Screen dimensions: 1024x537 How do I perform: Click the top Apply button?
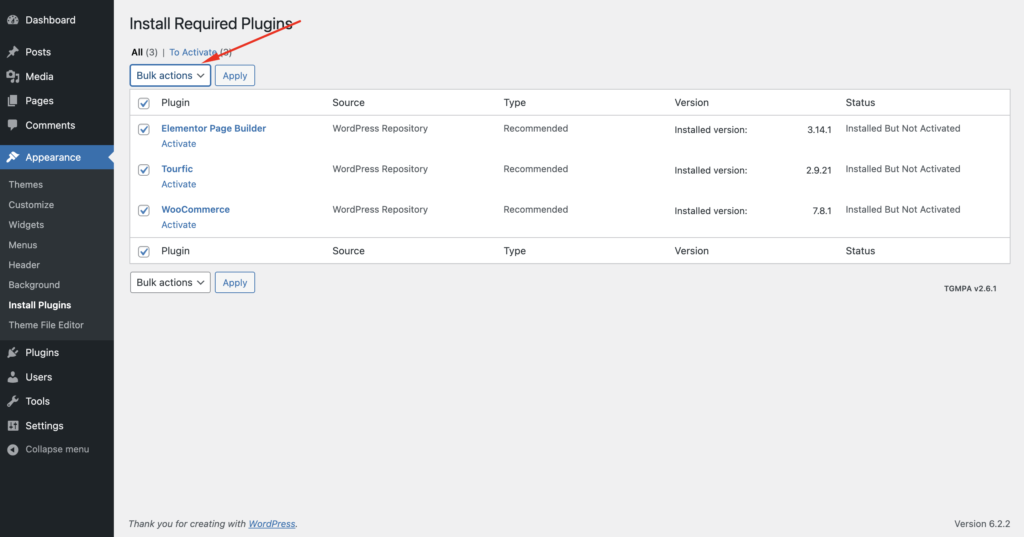[234, 75]
